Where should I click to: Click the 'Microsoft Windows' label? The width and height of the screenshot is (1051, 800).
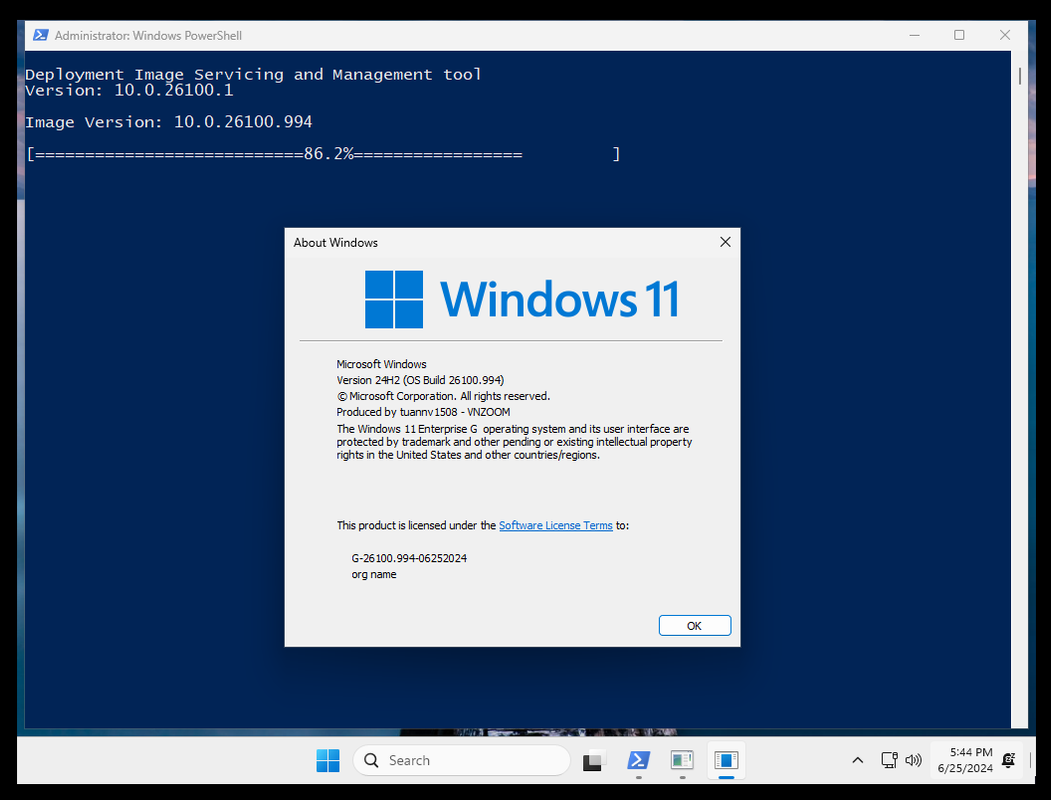(381, 364)
